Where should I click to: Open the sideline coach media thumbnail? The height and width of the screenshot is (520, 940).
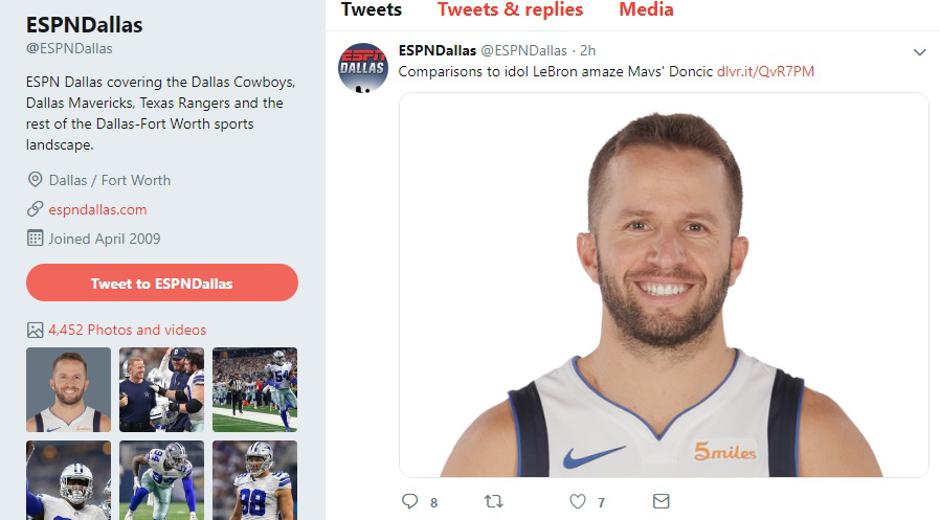(161, 390)
